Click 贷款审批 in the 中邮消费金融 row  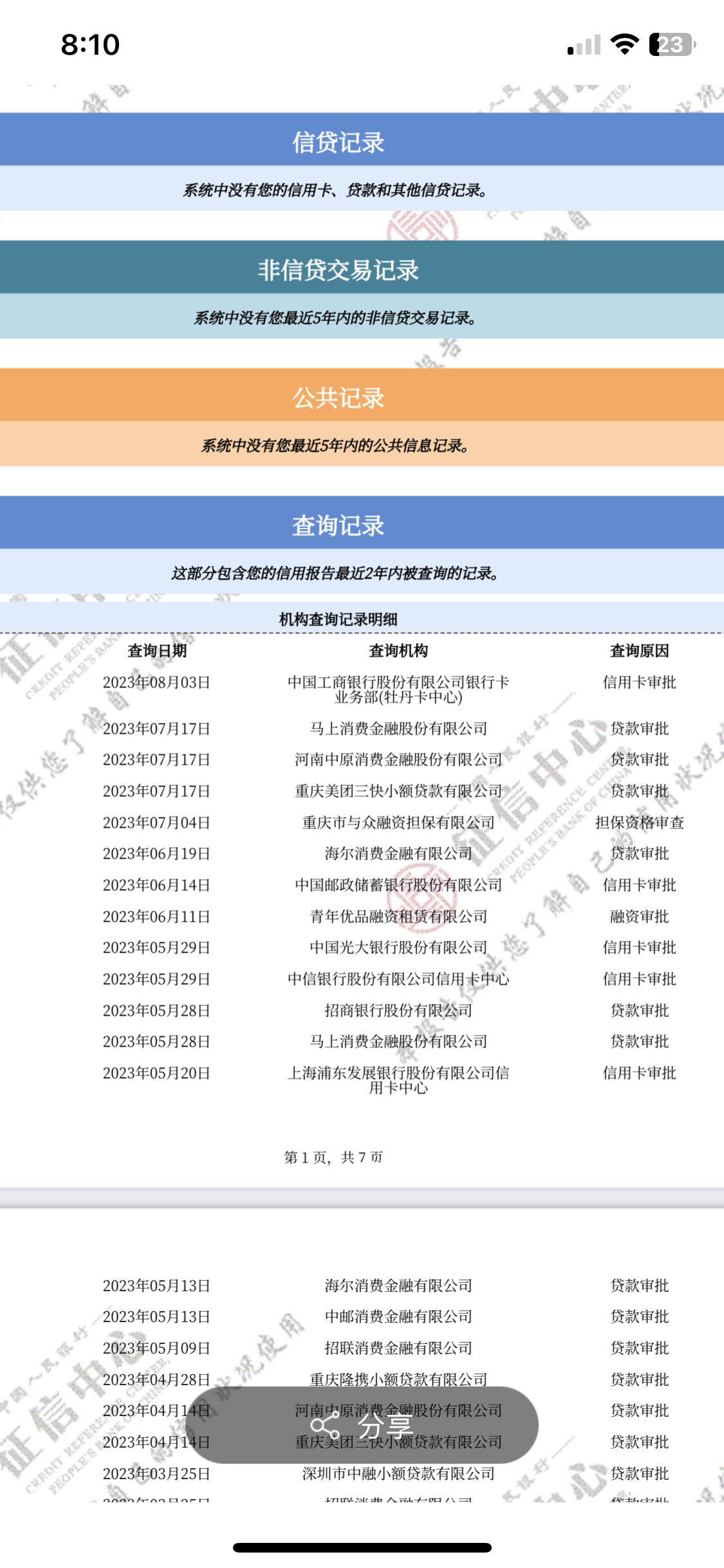coord(640,1317)
